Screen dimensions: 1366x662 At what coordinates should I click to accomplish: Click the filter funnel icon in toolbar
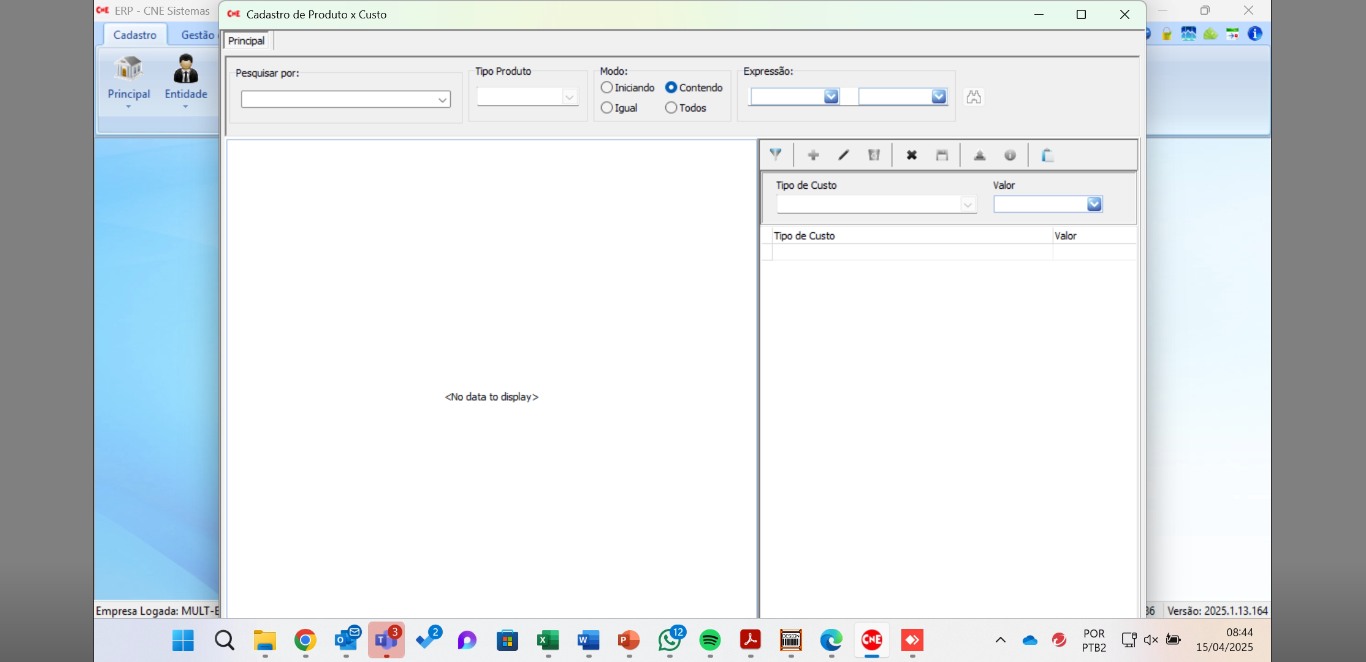click(775, 155)
